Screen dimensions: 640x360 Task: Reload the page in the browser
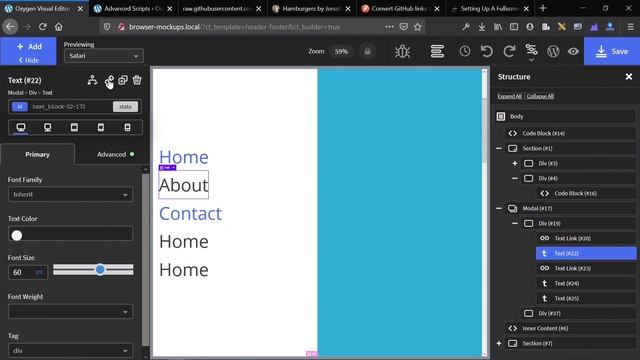point(42,27)
